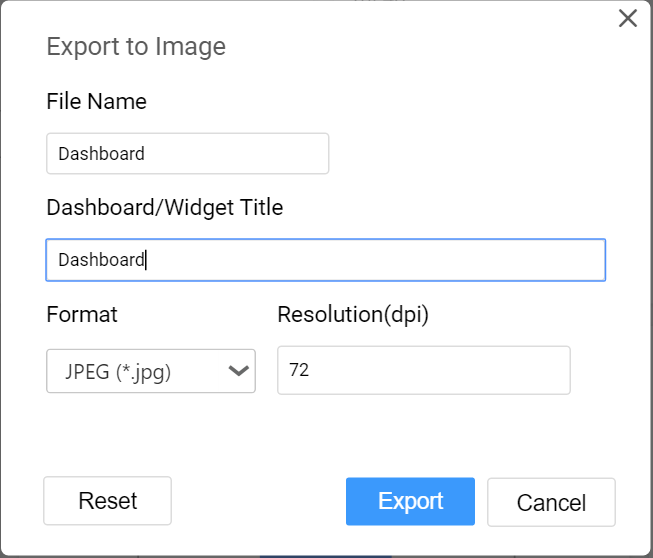653x558 pixels.
Task: Click the Format label
Action: [82, 314]
